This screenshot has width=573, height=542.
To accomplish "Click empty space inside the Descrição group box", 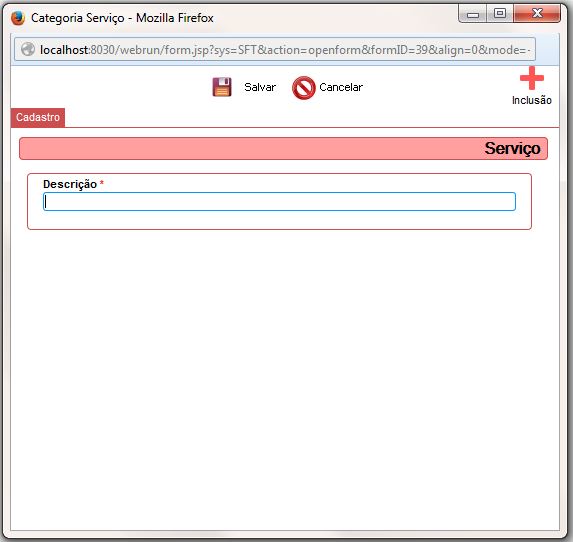I will [280, 220].
